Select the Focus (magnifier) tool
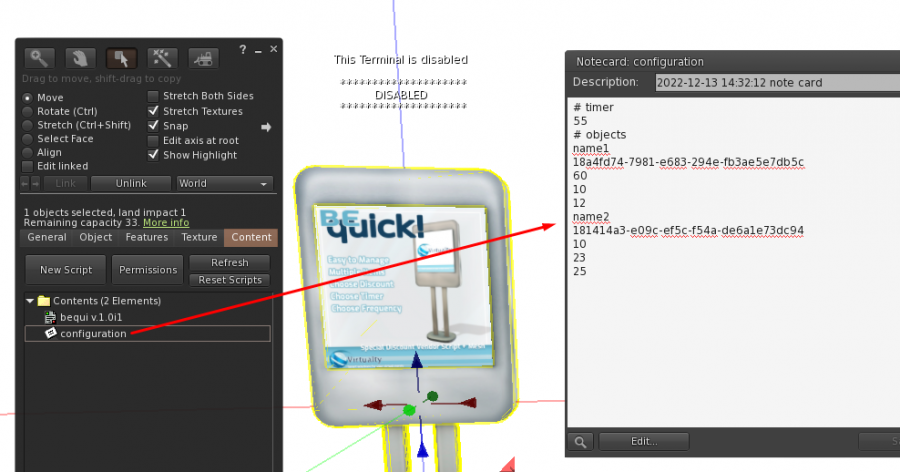The image size is (900, 472). click(x=40, y=58)
